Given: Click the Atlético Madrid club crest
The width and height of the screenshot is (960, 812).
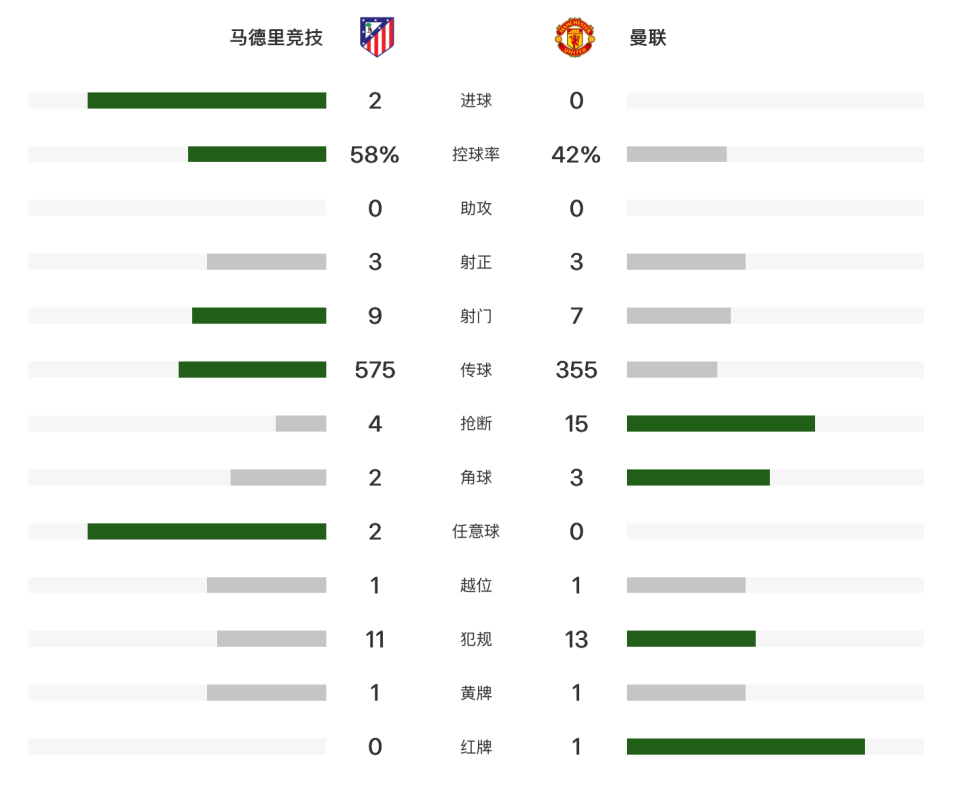Looking at the screenshot, I should (377, 37).
